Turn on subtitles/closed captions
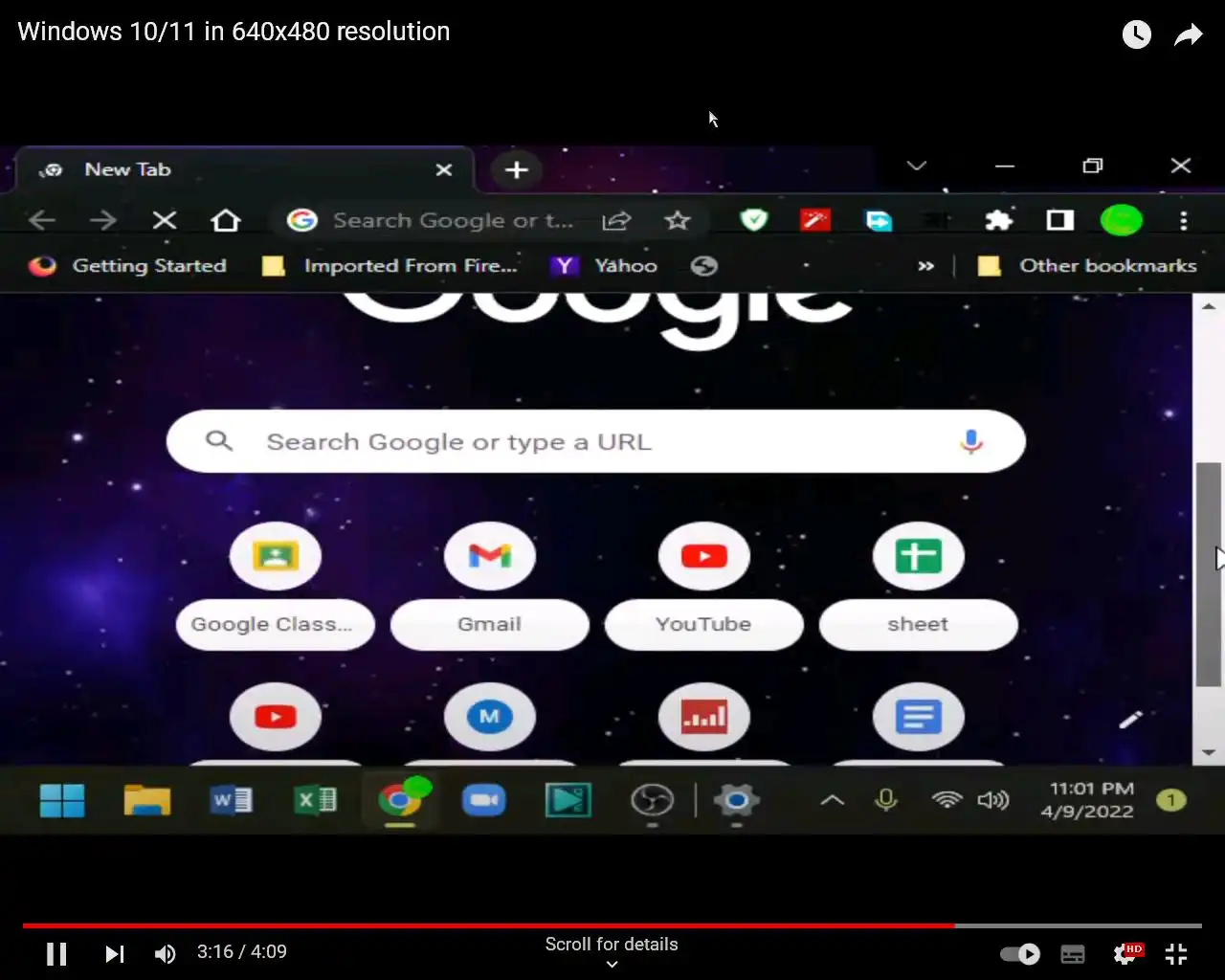This screenshot has height=980, width=1225. tap(1073, 953)
